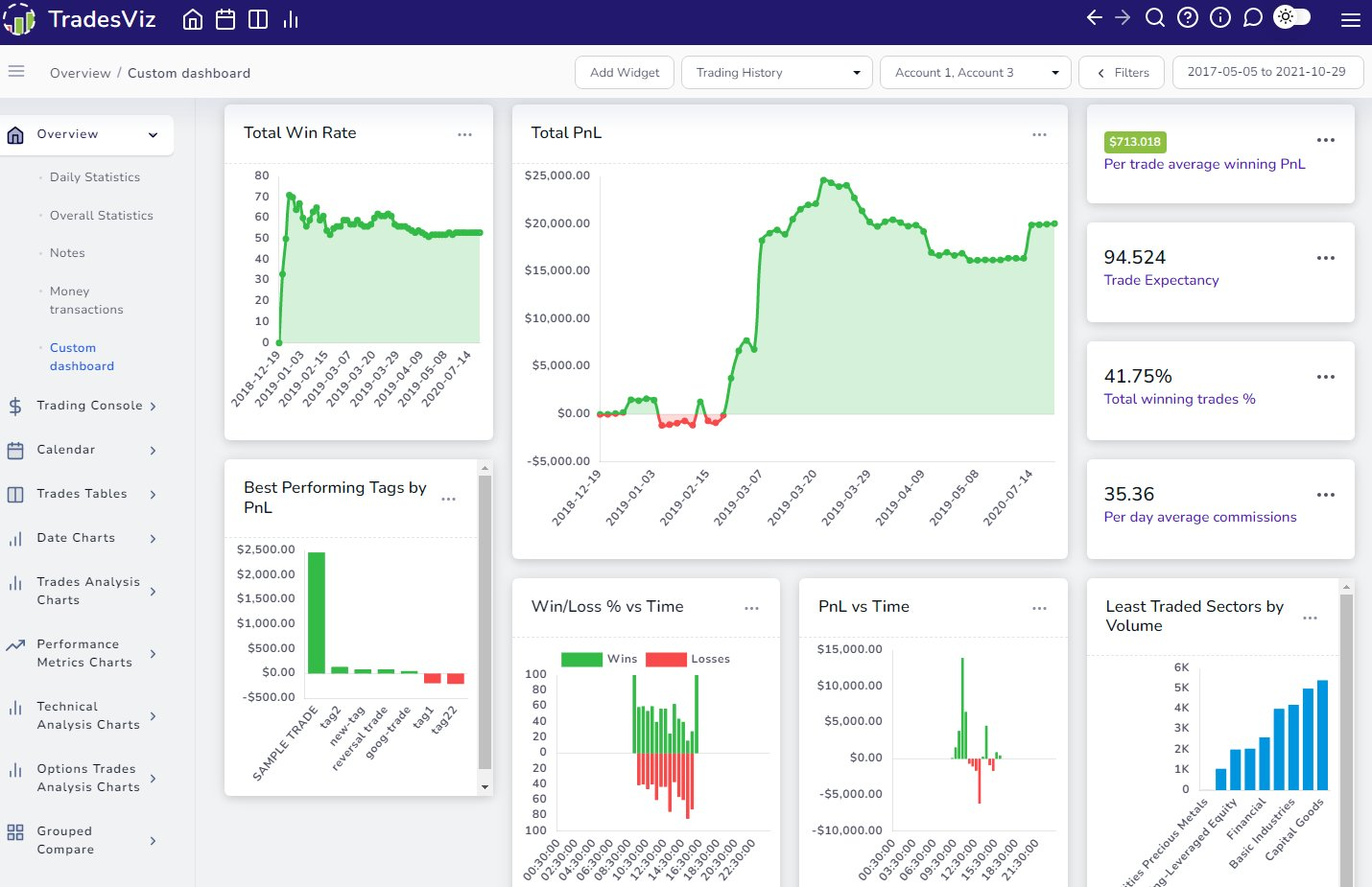Viewport: 1372px width, 887px height.
Task: Expand the Trades Analysis Charts section
Action: [x=153, y=592]
